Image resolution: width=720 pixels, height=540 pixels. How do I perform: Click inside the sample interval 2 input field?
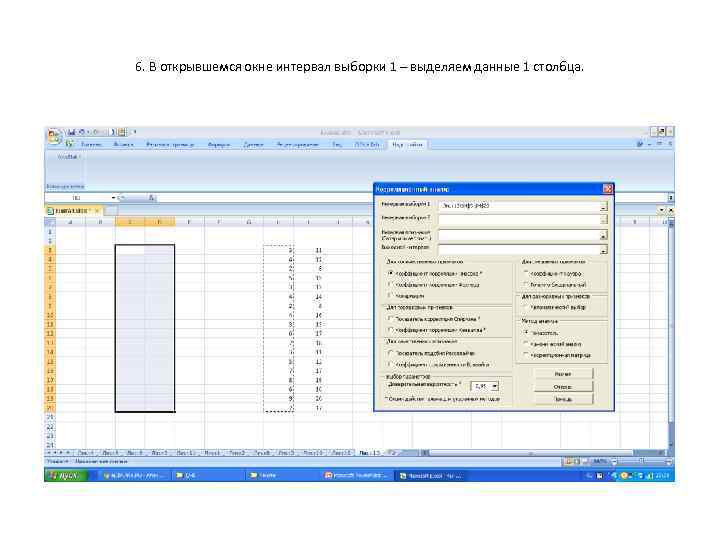(x=519, y=220)
